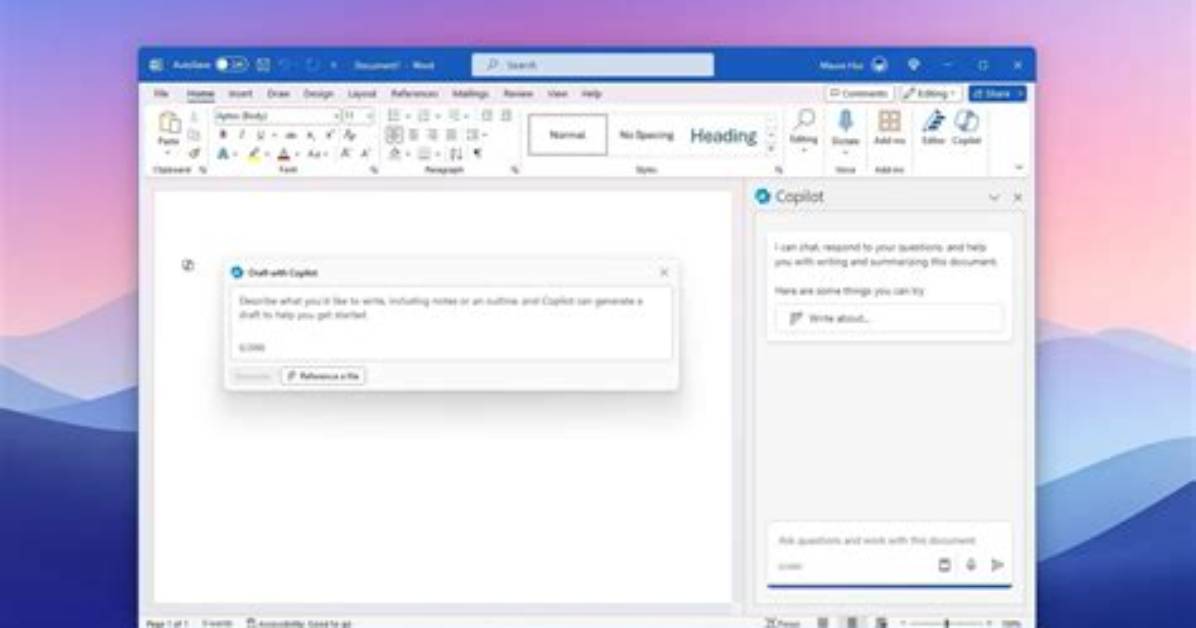Click the Format Painter brush icon
This screenshot has width=1196, height=628.
(x=194, y=153)
